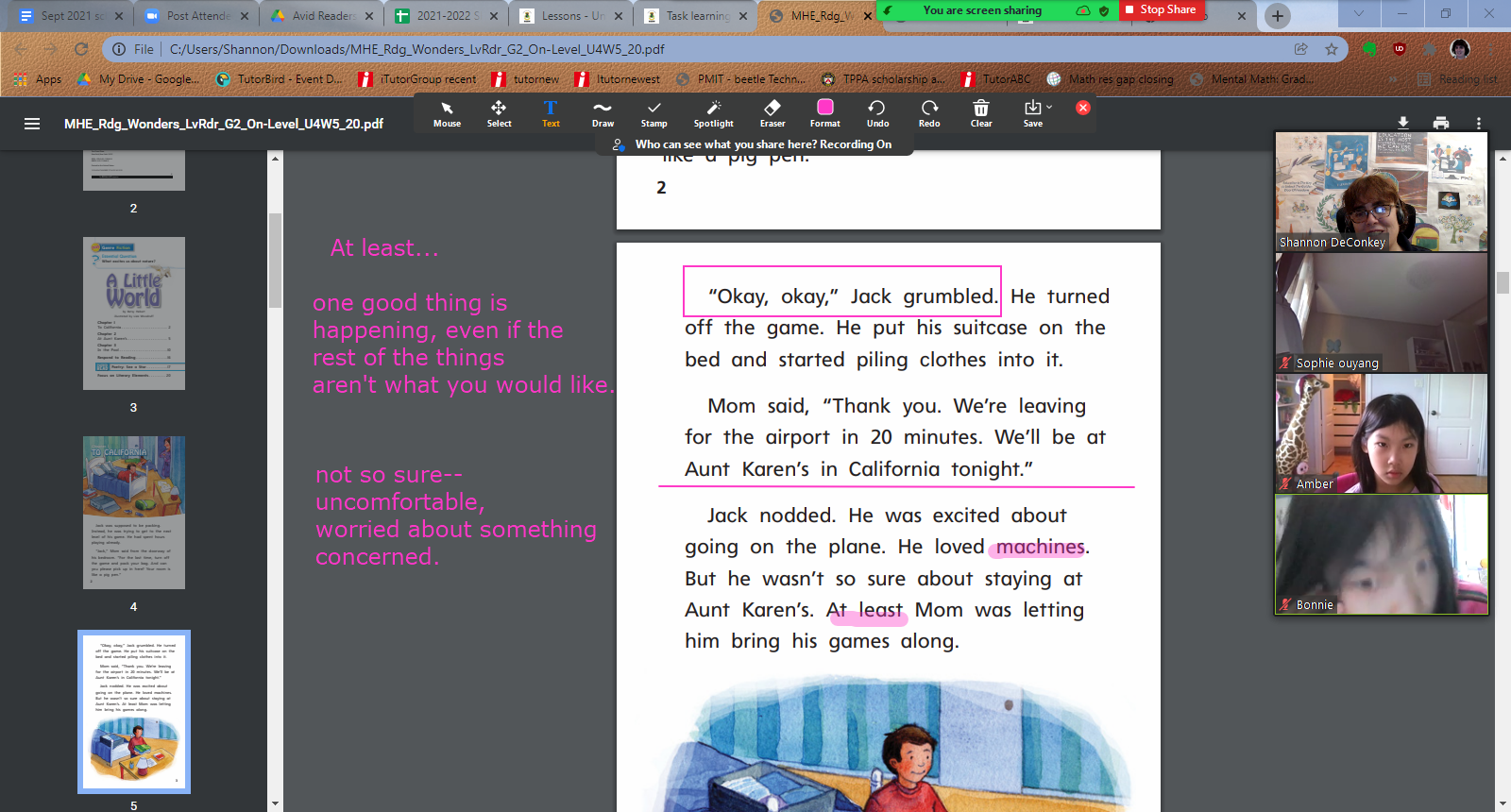Open Math res gap closing bookmark

[x=1111, y=79]
